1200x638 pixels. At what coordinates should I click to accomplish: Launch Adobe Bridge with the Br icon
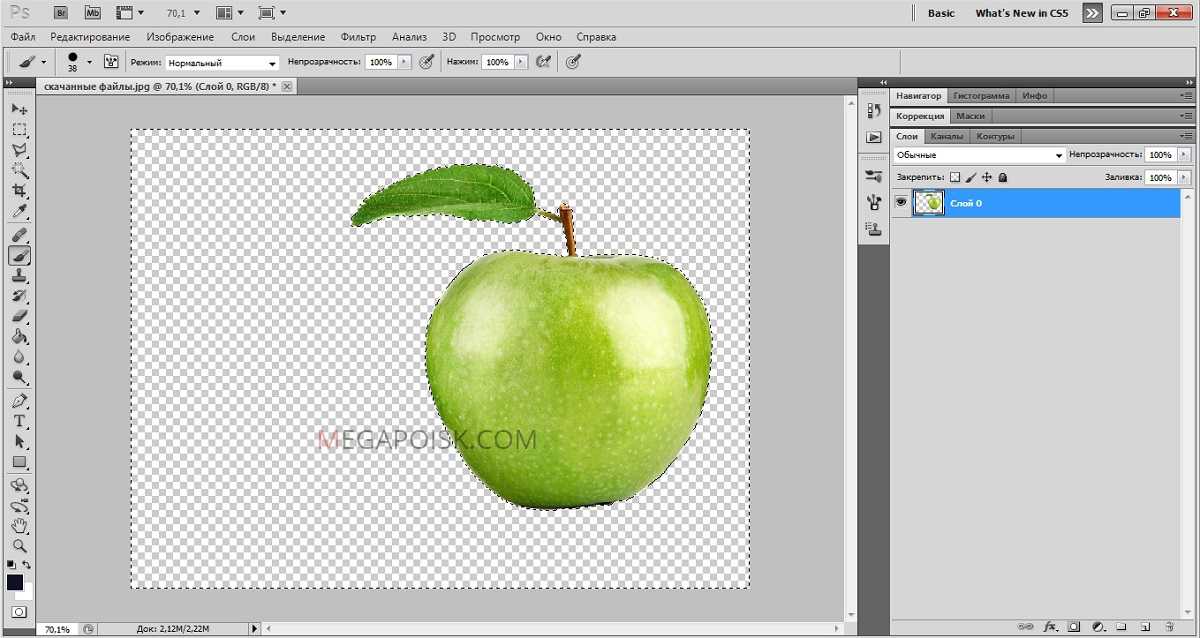62,13
